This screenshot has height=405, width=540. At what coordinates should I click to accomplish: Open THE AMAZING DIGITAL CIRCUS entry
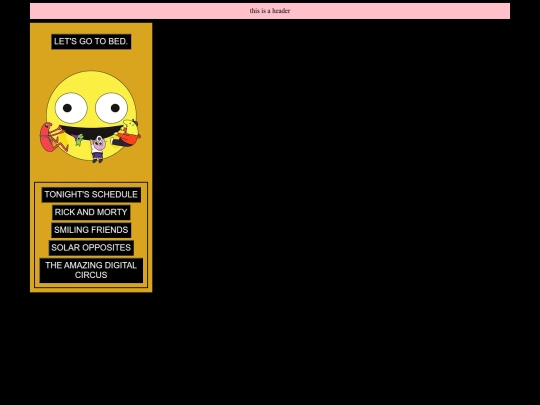(91, 270)
